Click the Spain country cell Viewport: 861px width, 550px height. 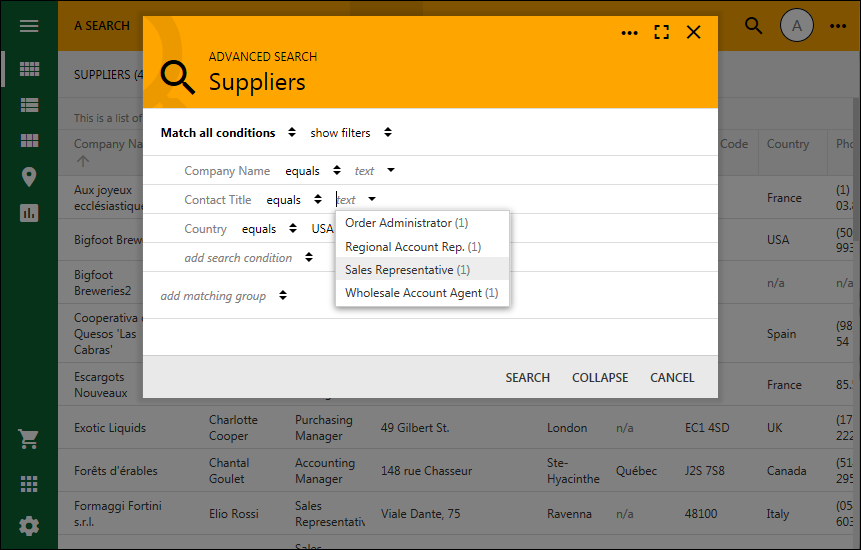[781, 334]
